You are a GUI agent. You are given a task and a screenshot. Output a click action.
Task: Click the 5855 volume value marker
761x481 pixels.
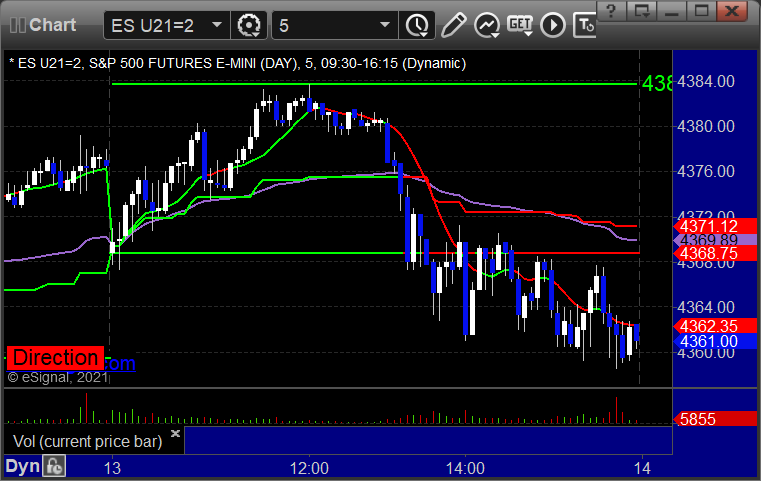(715, 419)
